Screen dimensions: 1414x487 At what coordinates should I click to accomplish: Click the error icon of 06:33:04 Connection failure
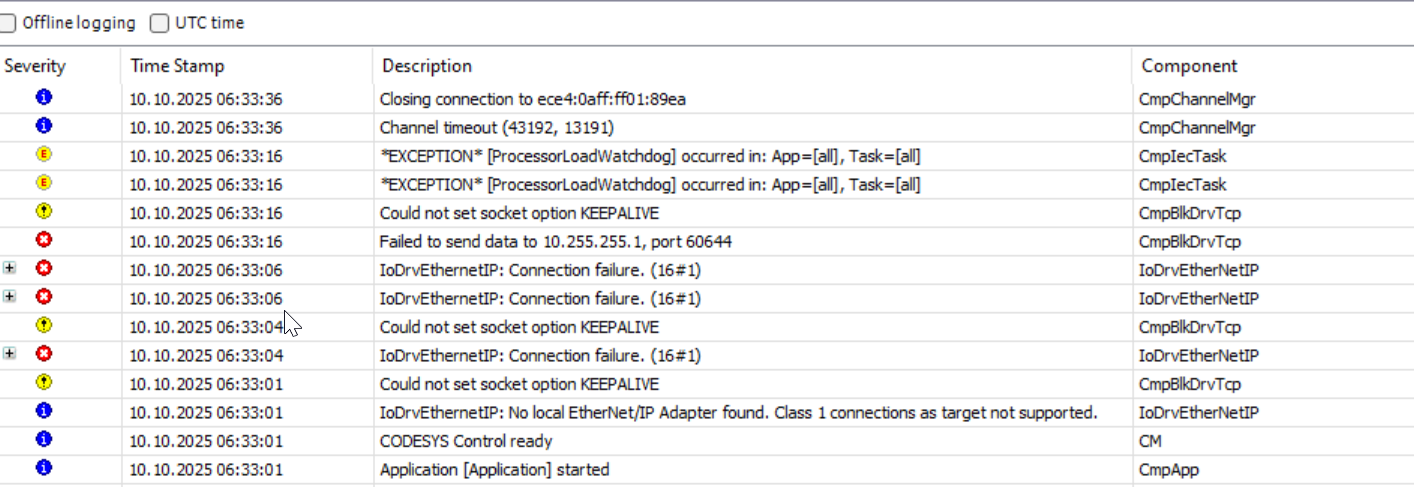click(x=44, y=354)
